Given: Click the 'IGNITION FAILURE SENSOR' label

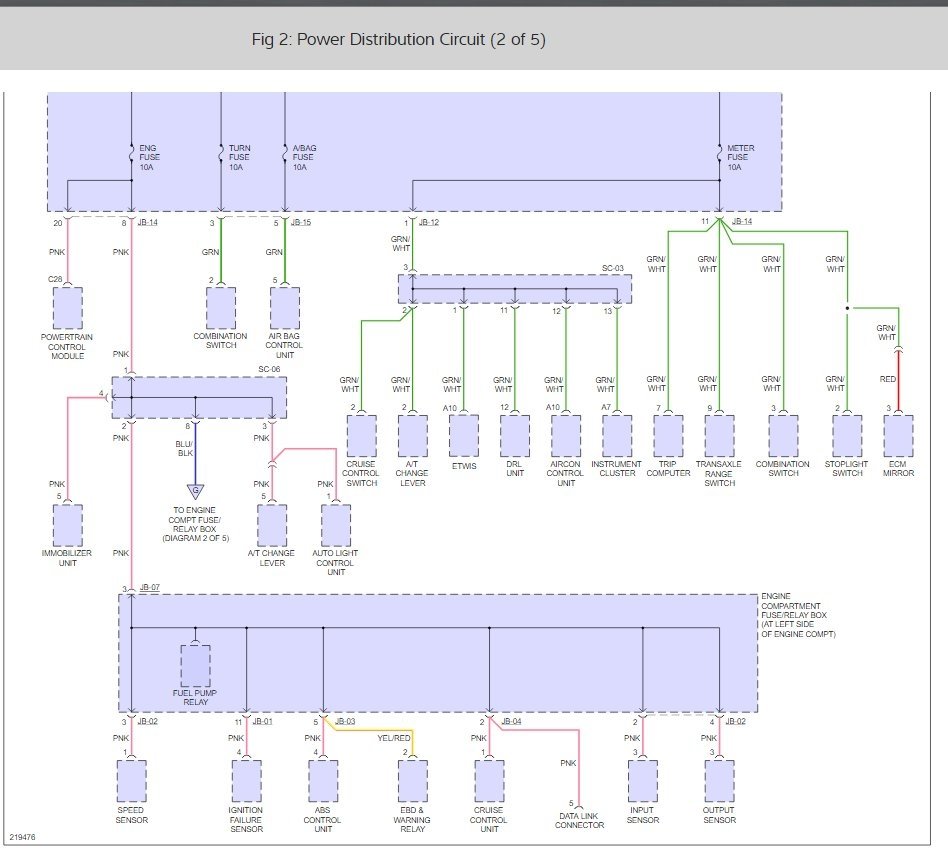Looking at the screenshot, I should (246, 819).
